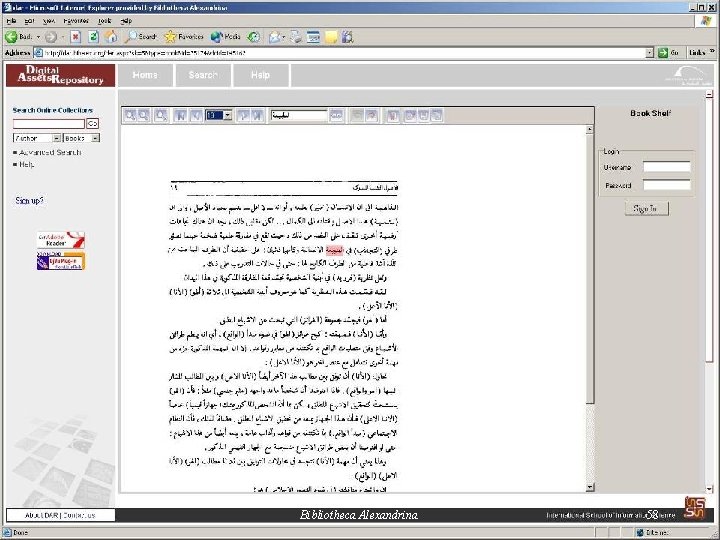Jump to last page of the book
The width and height of the screenshot is (720, 540).
point(257,115)
